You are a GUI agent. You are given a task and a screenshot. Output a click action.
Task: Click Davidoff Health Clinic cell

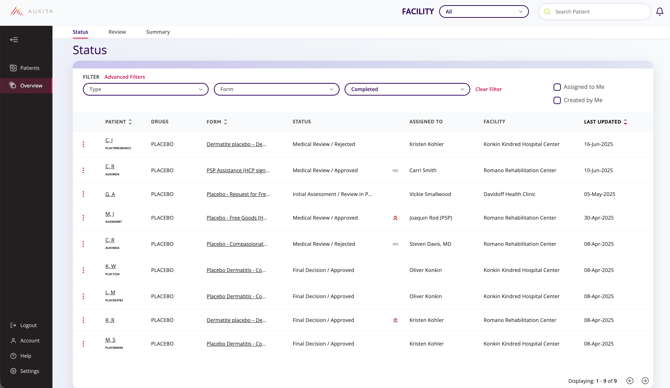pos(509,194)
